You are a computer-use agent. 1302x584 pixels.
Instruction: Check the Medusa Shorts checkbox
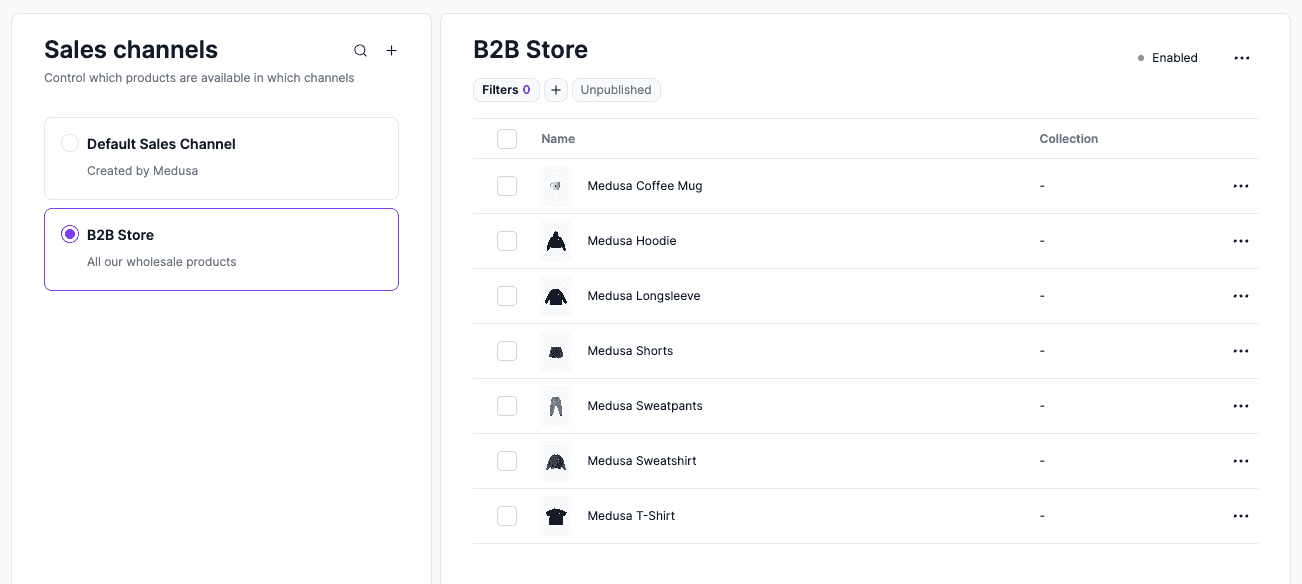coord(507,351)
